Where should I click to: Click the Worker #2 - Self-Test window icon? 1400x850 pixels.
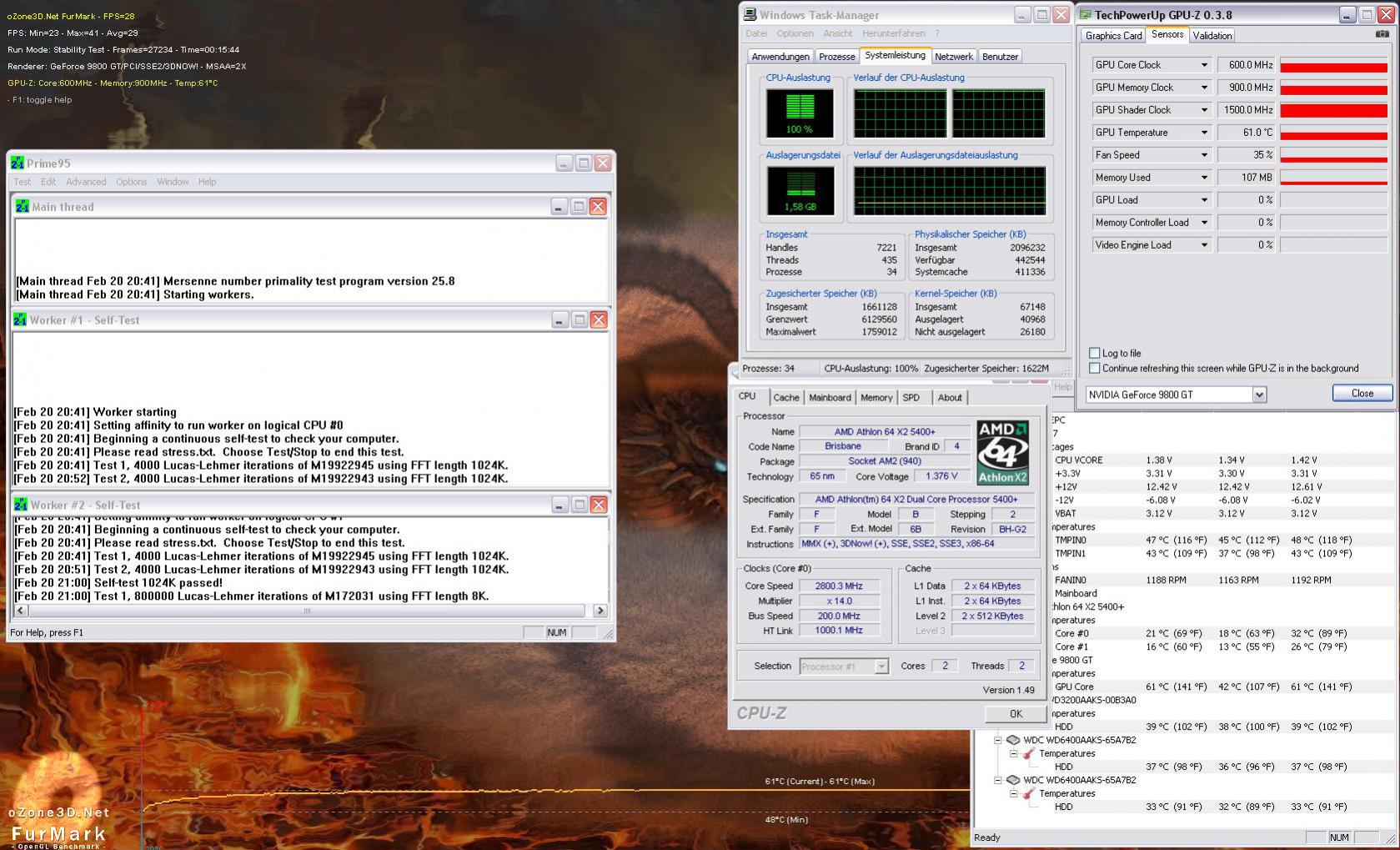(20, 505)
